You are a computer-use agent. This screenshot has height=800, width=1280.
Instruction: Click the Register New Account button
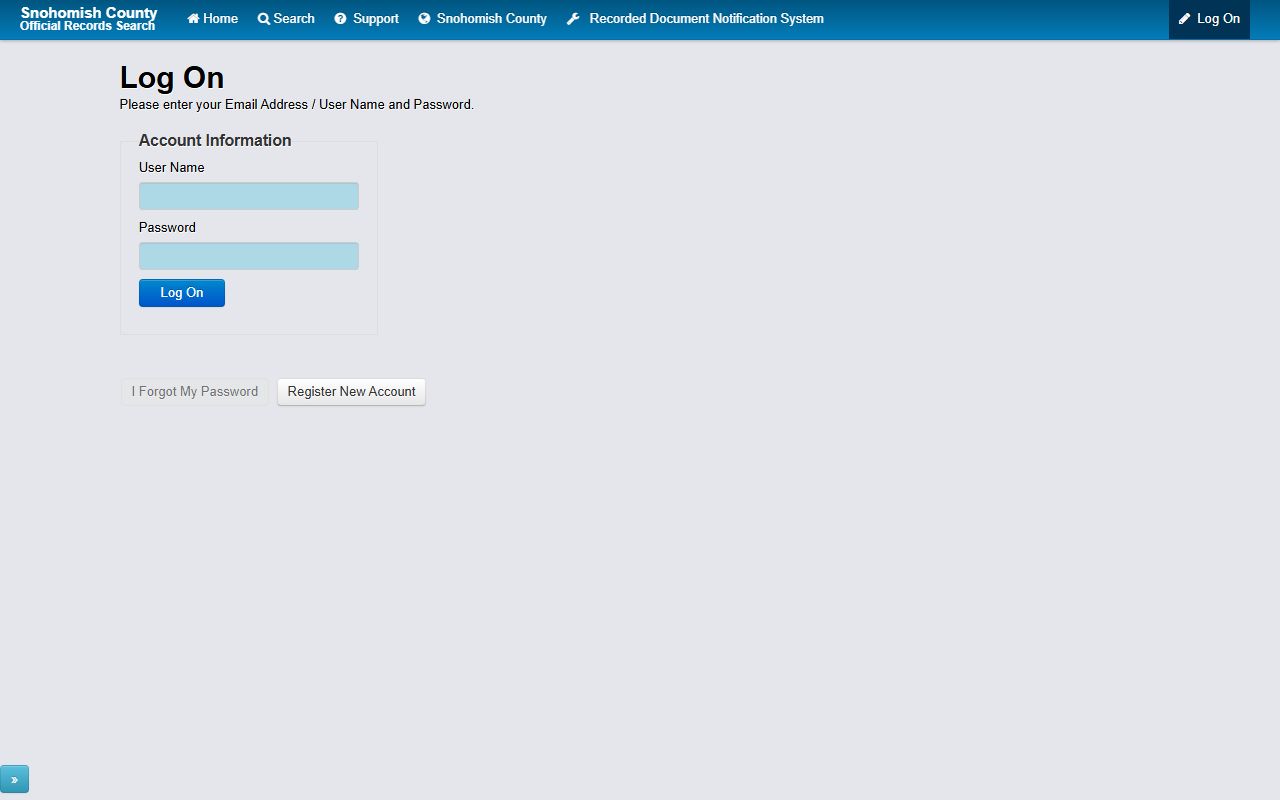coord(351,392)
